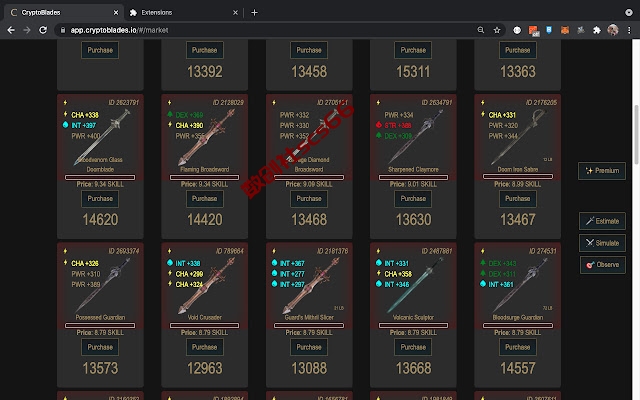Open the MetaMask fox extension
The image size is (640, 400).
click(565, 30)
